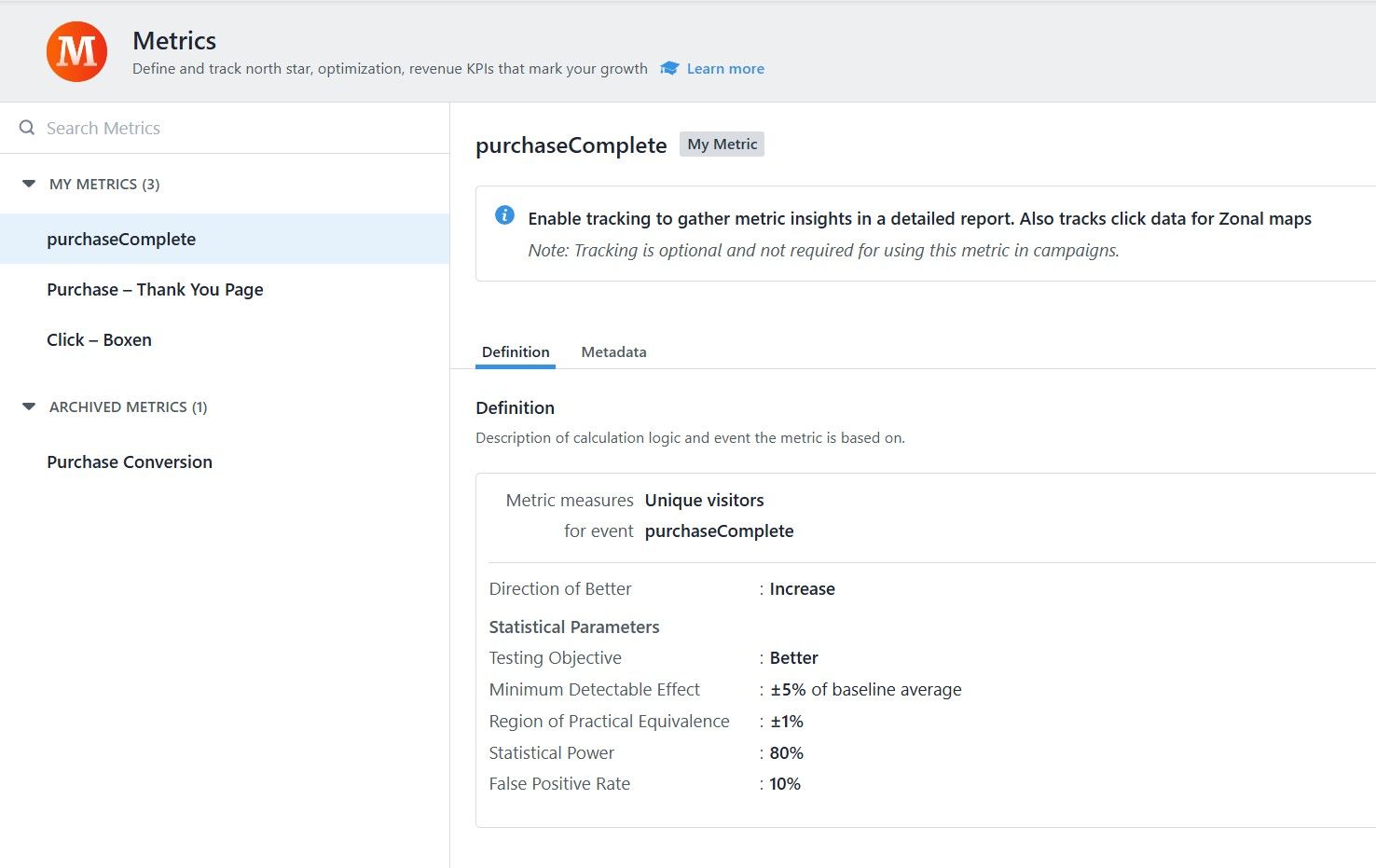This screenshot has height=868, width=1376.
Task: Click the ARCHIVED METRICS (1) header label
Action: tap(128, 406)
